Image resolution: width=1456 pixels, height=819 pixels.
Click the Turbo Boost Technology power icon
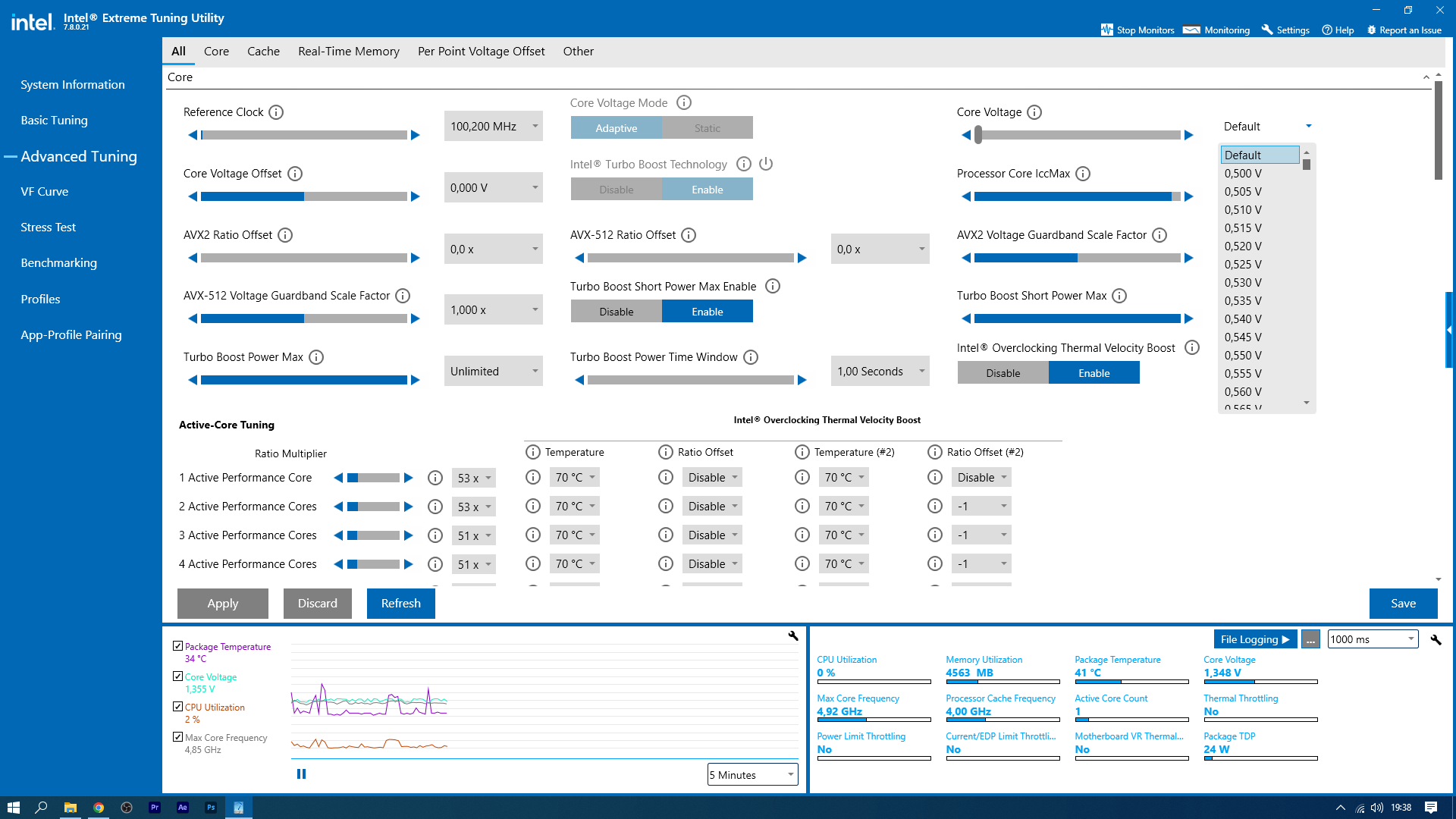[x=766, y=164]
